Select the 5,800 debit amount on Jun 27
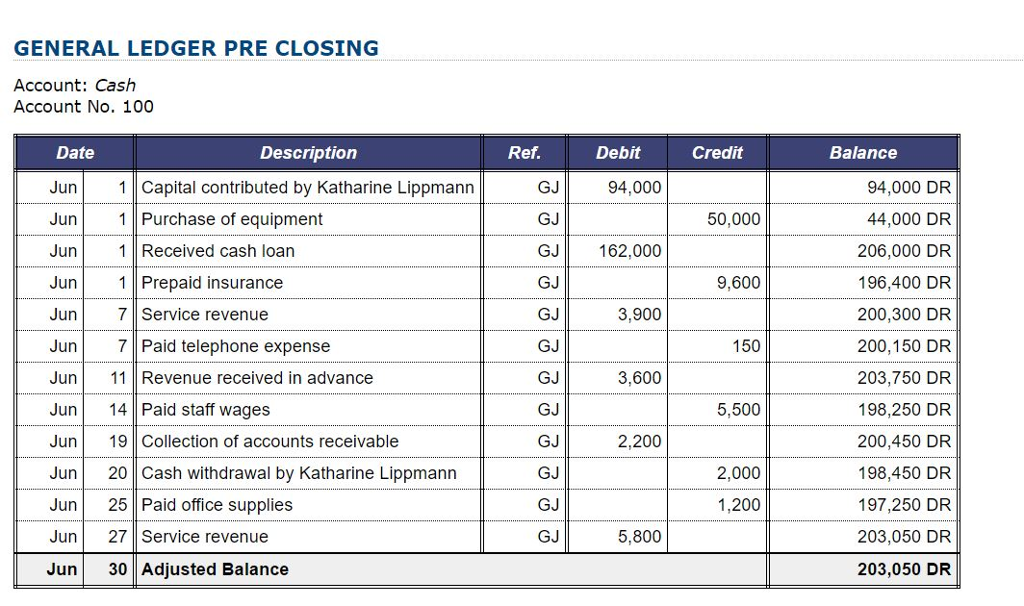 click(639, 537)
